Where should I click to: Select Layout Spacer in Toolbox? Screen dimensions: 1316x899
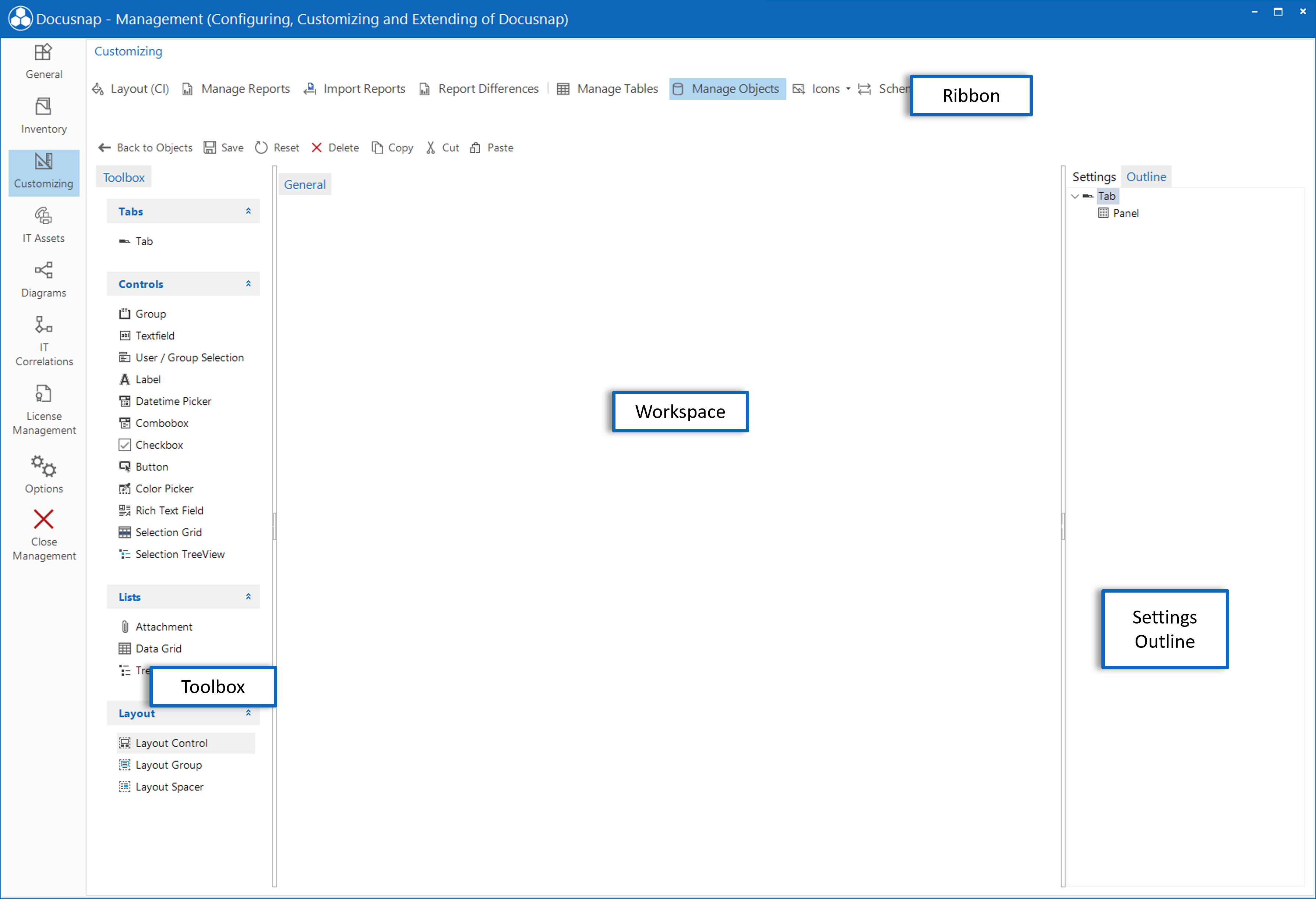(161, 787)
